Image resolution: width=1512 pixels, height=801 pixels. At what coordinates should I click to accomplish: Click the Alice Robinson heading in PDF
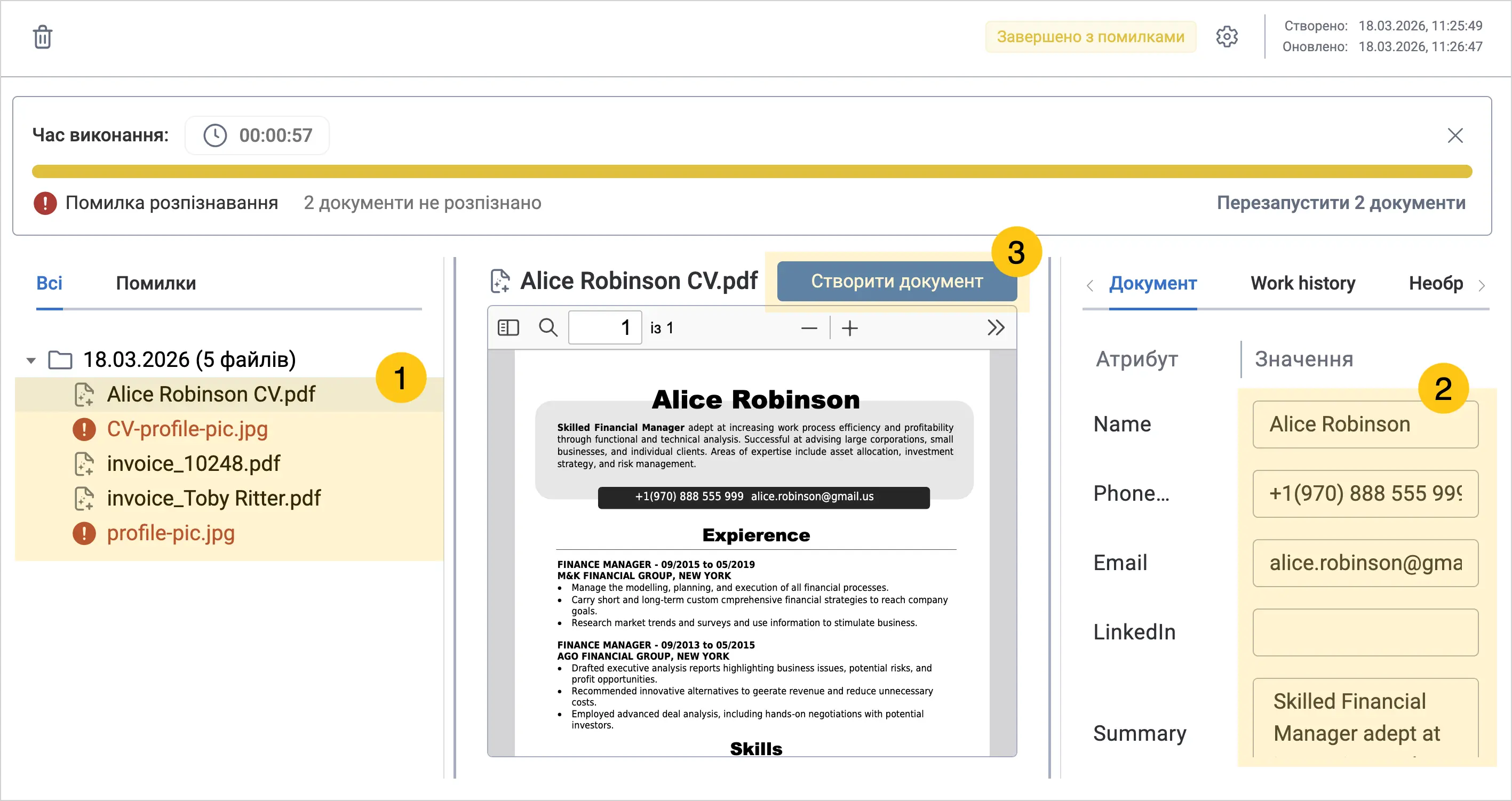click(755, 399)
